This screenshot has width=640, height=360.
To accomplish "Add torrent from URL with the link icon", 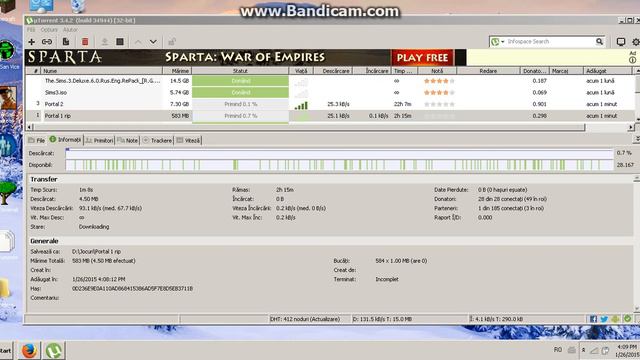I will (x=47, y=42).
